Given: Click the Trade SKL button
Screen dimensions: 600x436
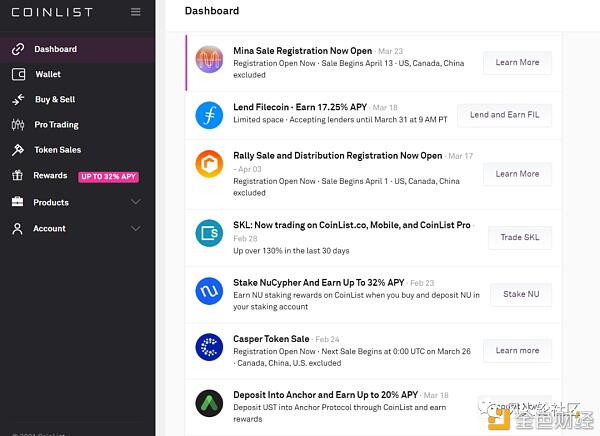Looking at the screenshot, I should coord(520,237).
